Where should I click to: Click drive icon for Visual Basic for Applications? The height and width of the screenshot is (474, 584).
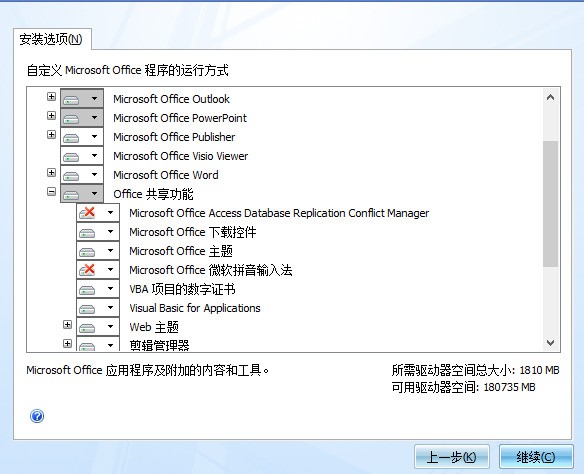point(87,309)
